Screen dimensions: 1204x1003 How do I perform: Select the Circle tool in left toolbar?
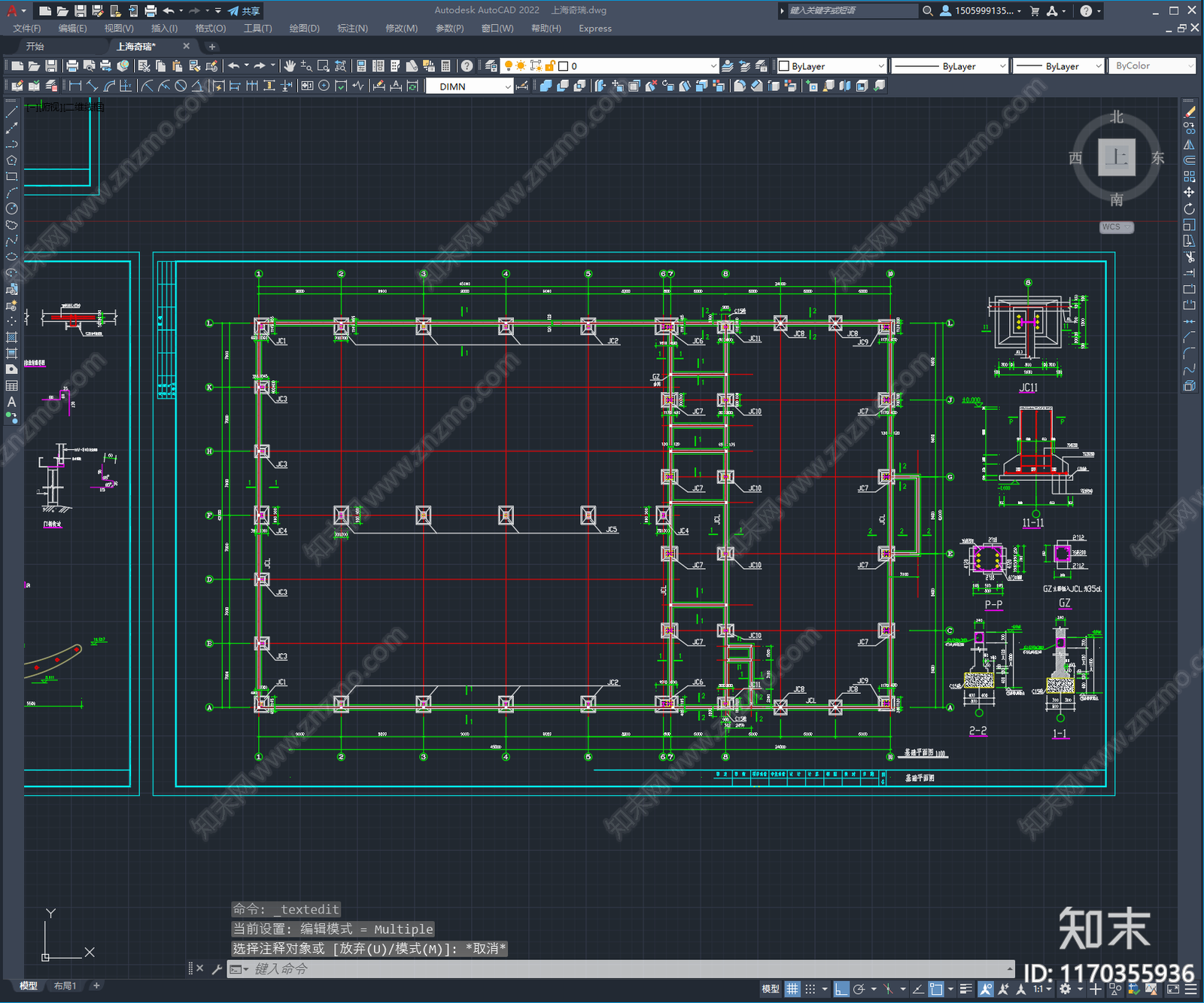click(x=11, y=208)
